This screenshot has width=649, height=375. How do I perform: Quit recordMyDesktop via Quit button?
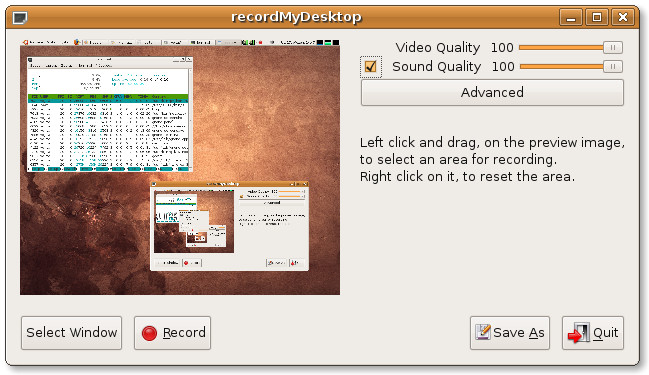(593, 333)
